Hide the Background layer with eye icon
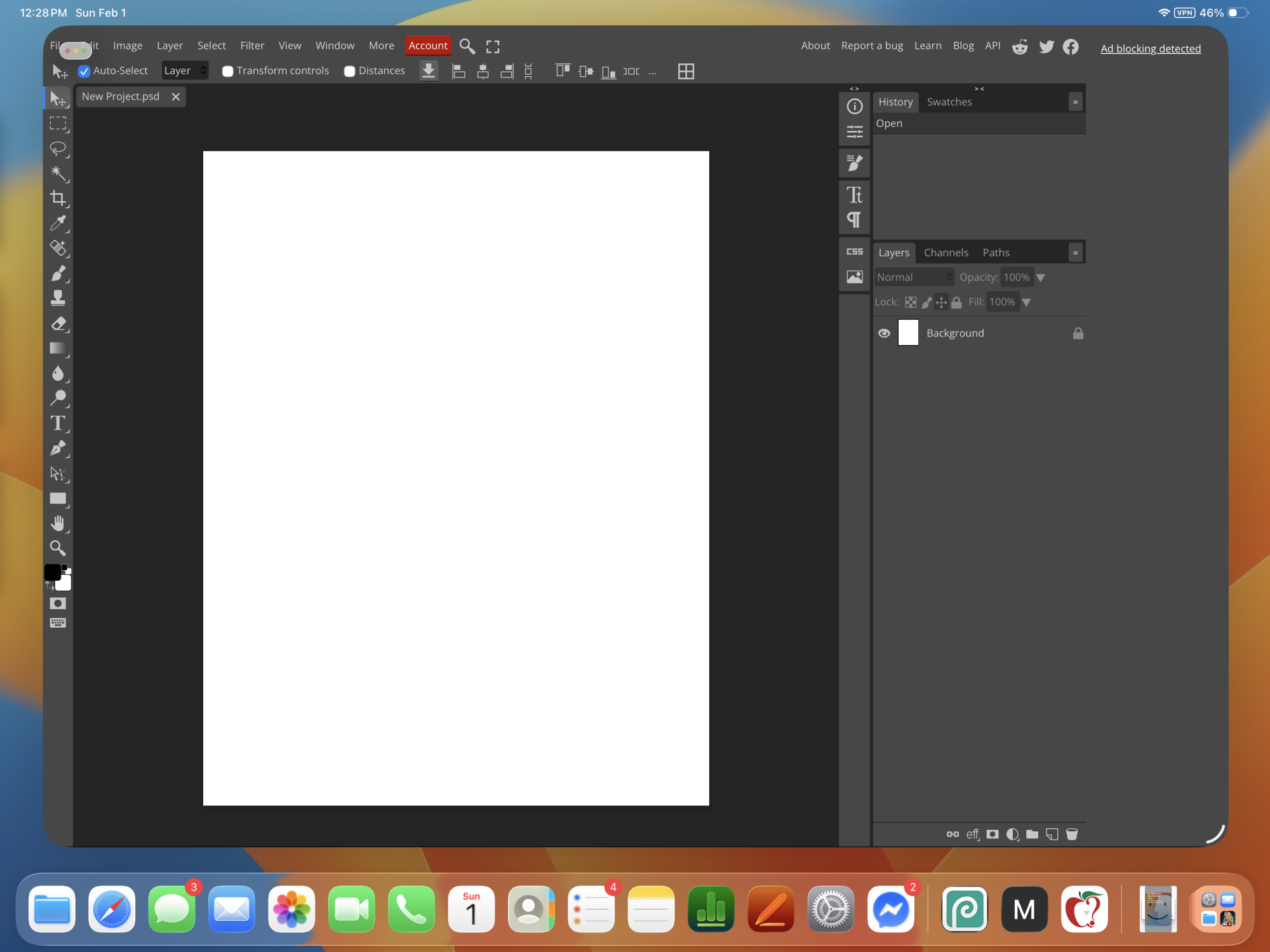Viewport: 1270px width, 952px height. click(884, 333)
